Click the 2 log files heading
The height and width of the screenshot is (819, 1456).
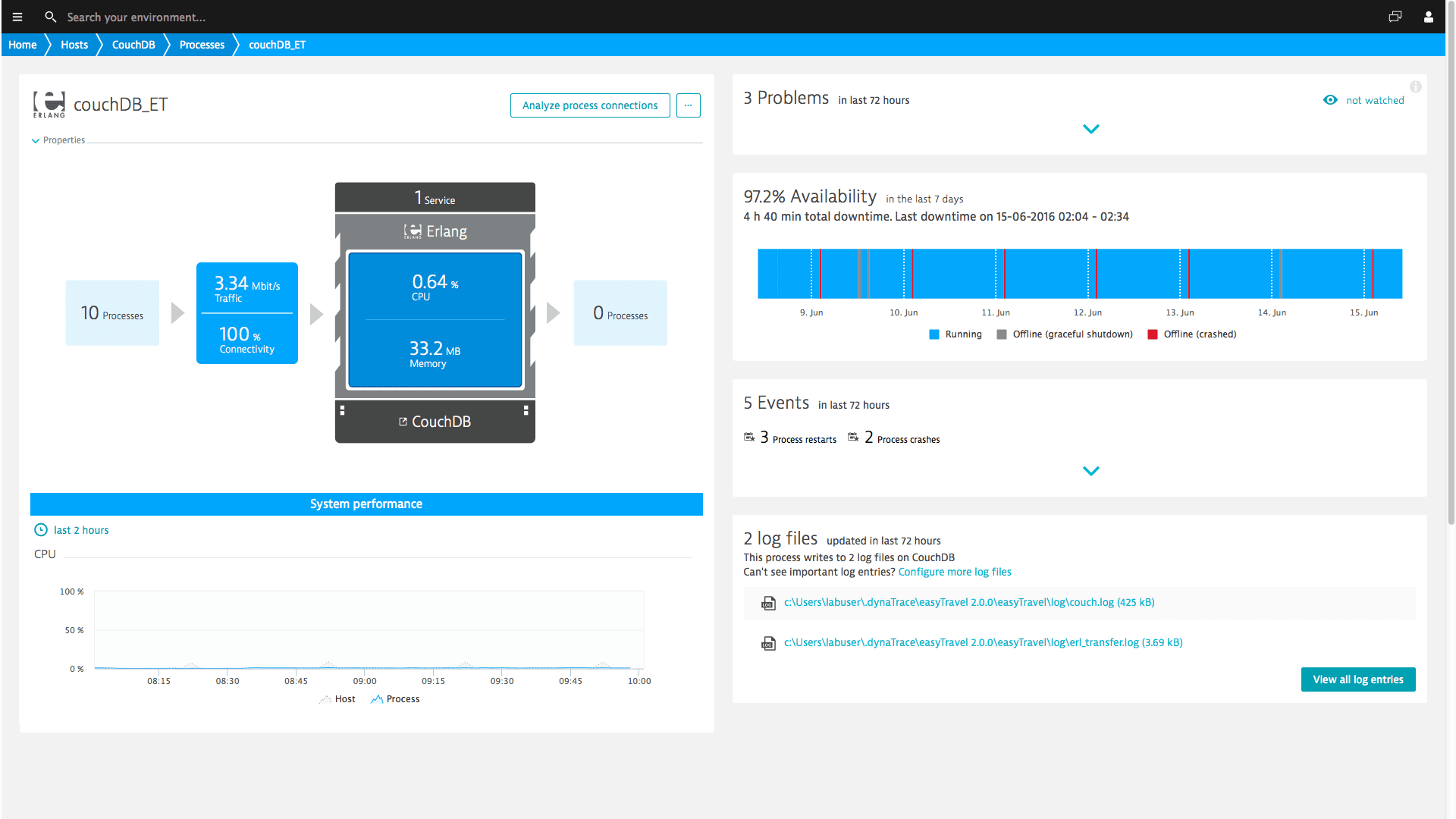coord(780,538)
